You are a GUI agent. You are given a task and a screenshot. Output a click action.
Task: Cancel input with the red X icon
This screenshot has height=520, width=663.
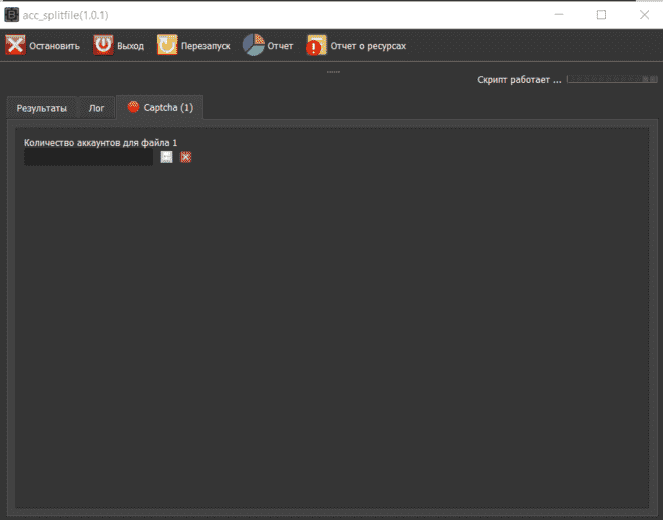186,157
